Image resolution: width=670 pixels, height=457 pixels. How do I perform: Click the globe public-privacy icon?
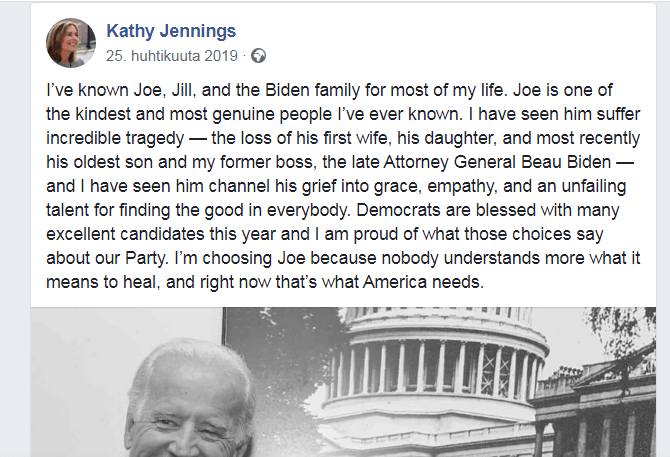[x=259, y=55]
